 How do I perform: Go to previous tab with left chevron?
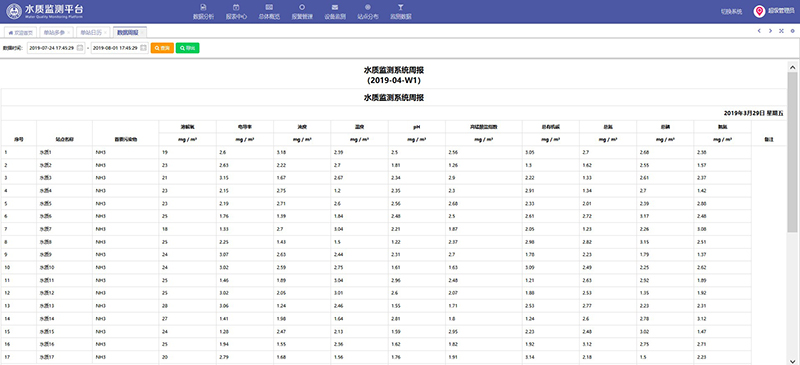pos(759,31)
